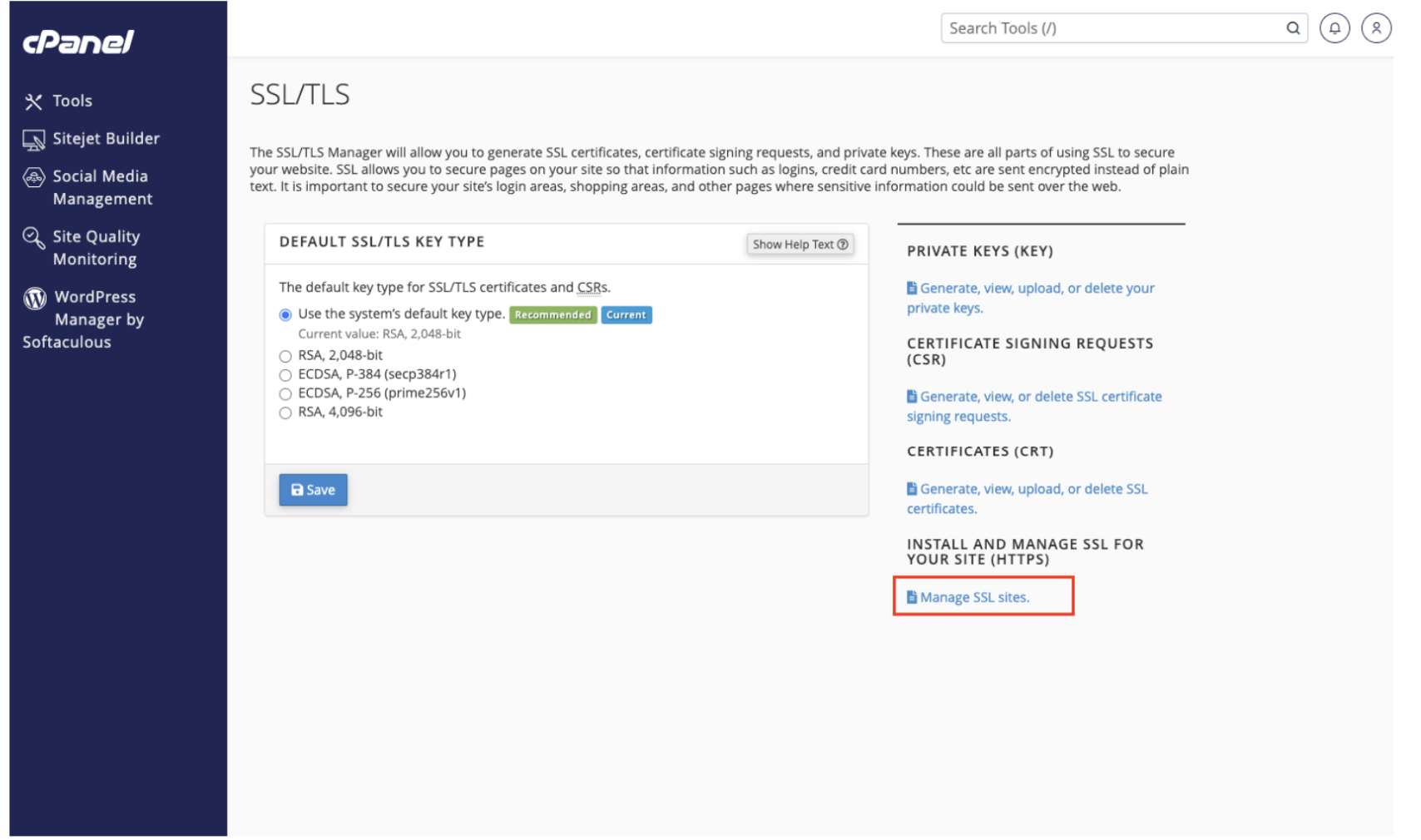
Task: Click the Social Media Management icon
Action: pos(33,177)
